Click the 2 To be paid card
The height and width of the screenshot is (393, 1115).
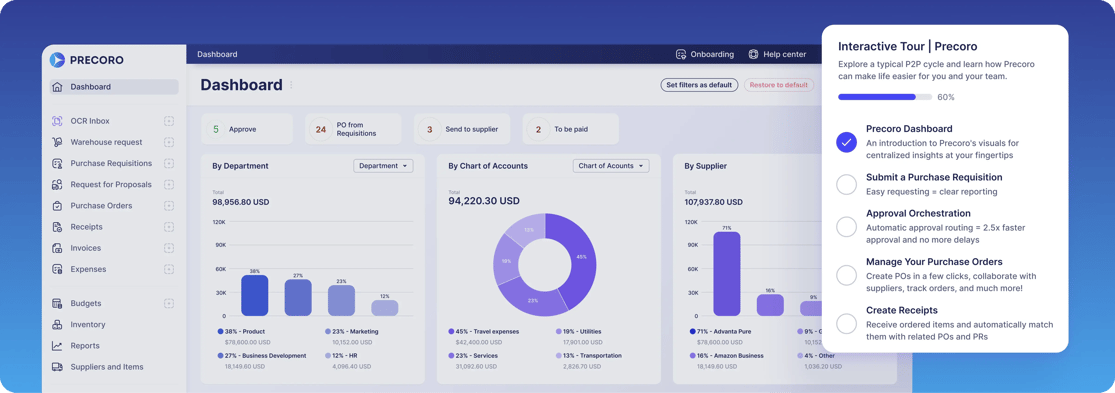(570, 129)
